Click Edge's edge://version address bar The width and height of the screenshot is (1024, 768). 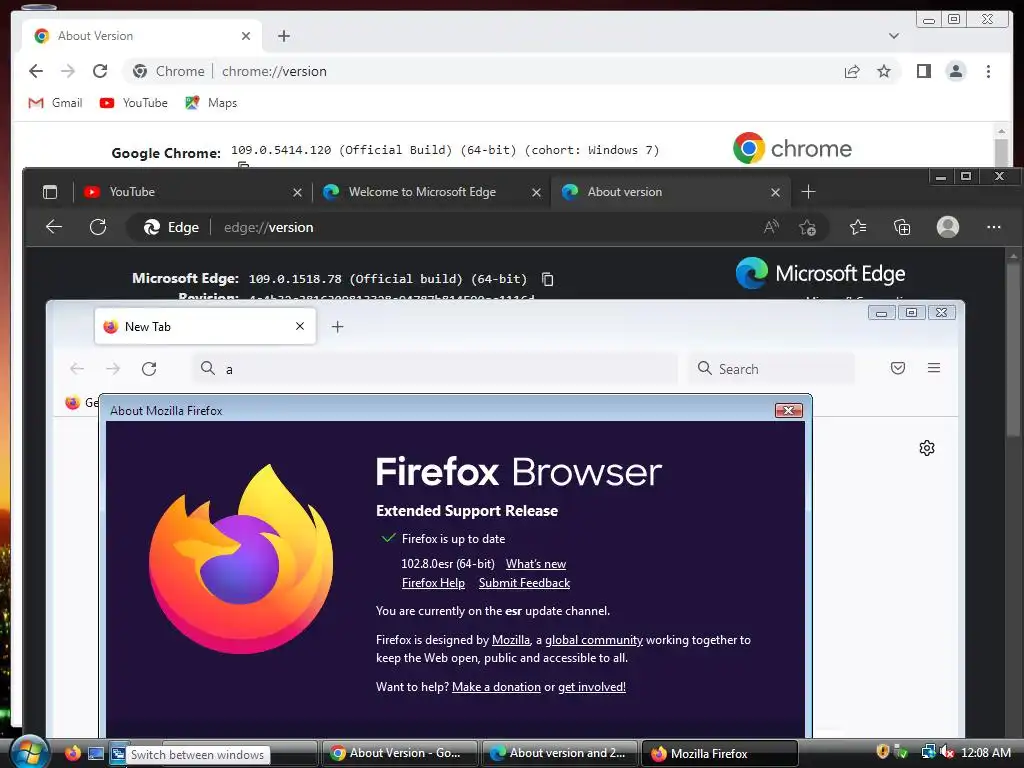pos(477,227)
